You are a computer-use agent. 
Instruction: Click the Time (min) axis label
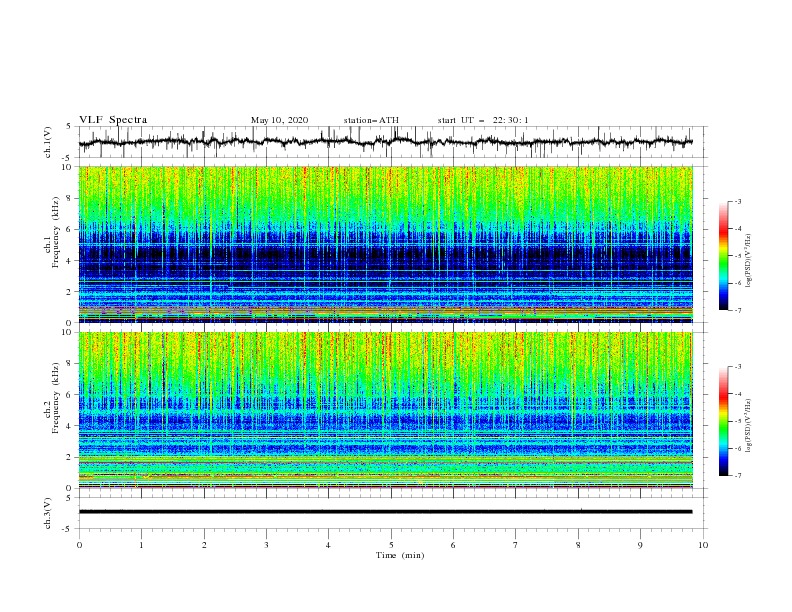click(x=400, y=555)
